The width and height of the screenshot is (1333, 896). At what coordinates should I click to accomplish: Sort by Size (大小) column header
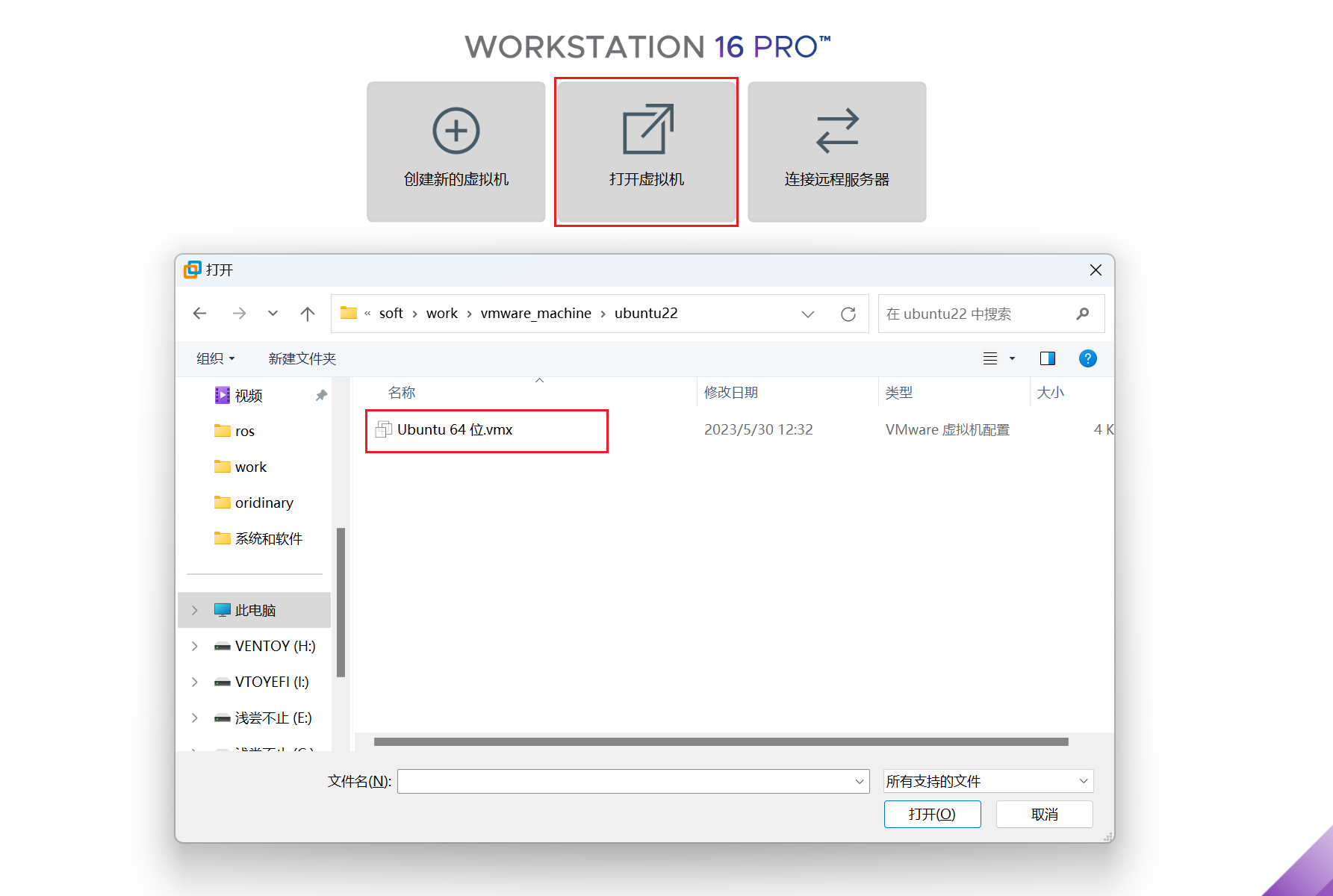tap(1051, 393)
